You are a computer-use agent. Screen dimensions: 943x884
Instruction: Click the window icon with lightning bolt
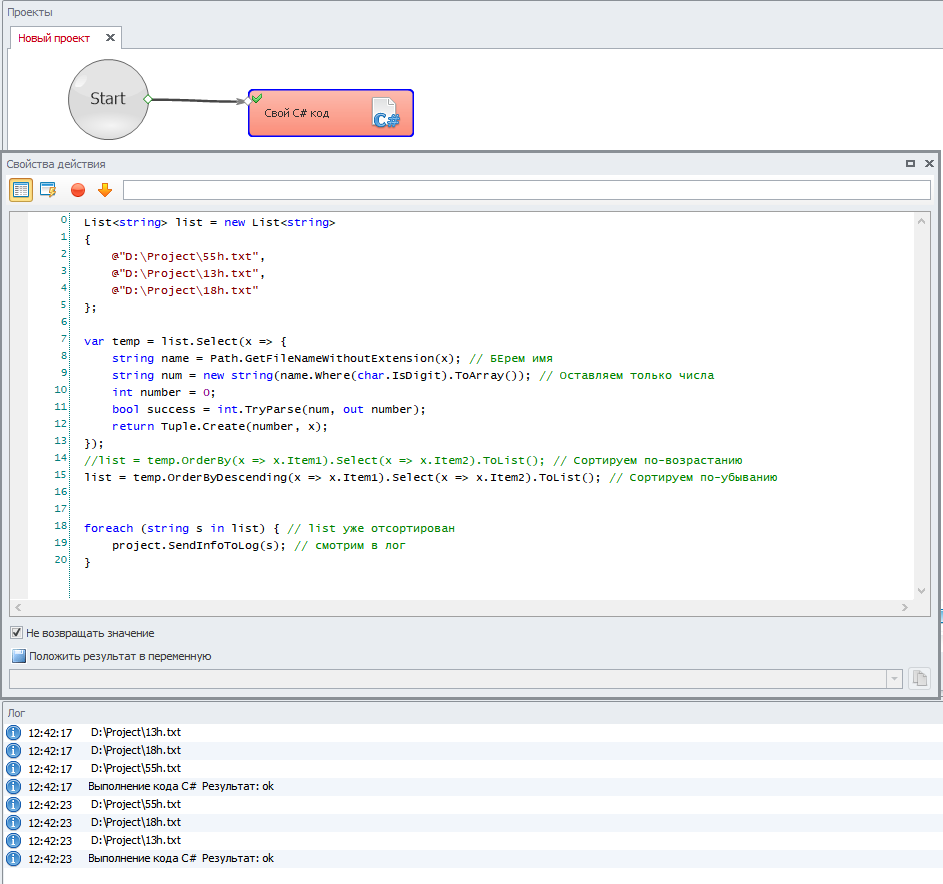pyautogui.click(x=48, y=190)
